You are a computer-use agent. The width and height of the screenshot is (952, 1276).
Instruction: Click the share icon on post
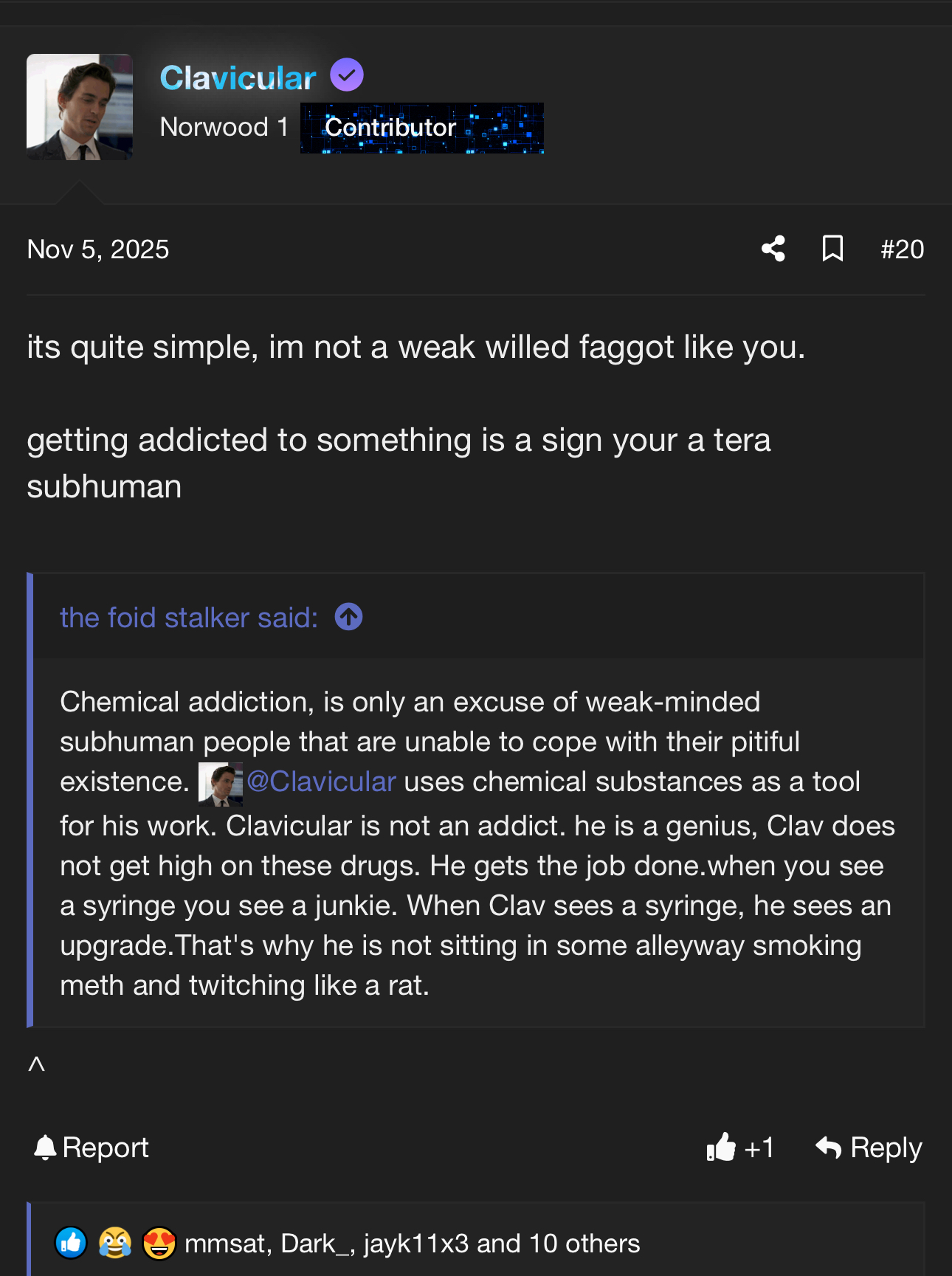(773, 249)
